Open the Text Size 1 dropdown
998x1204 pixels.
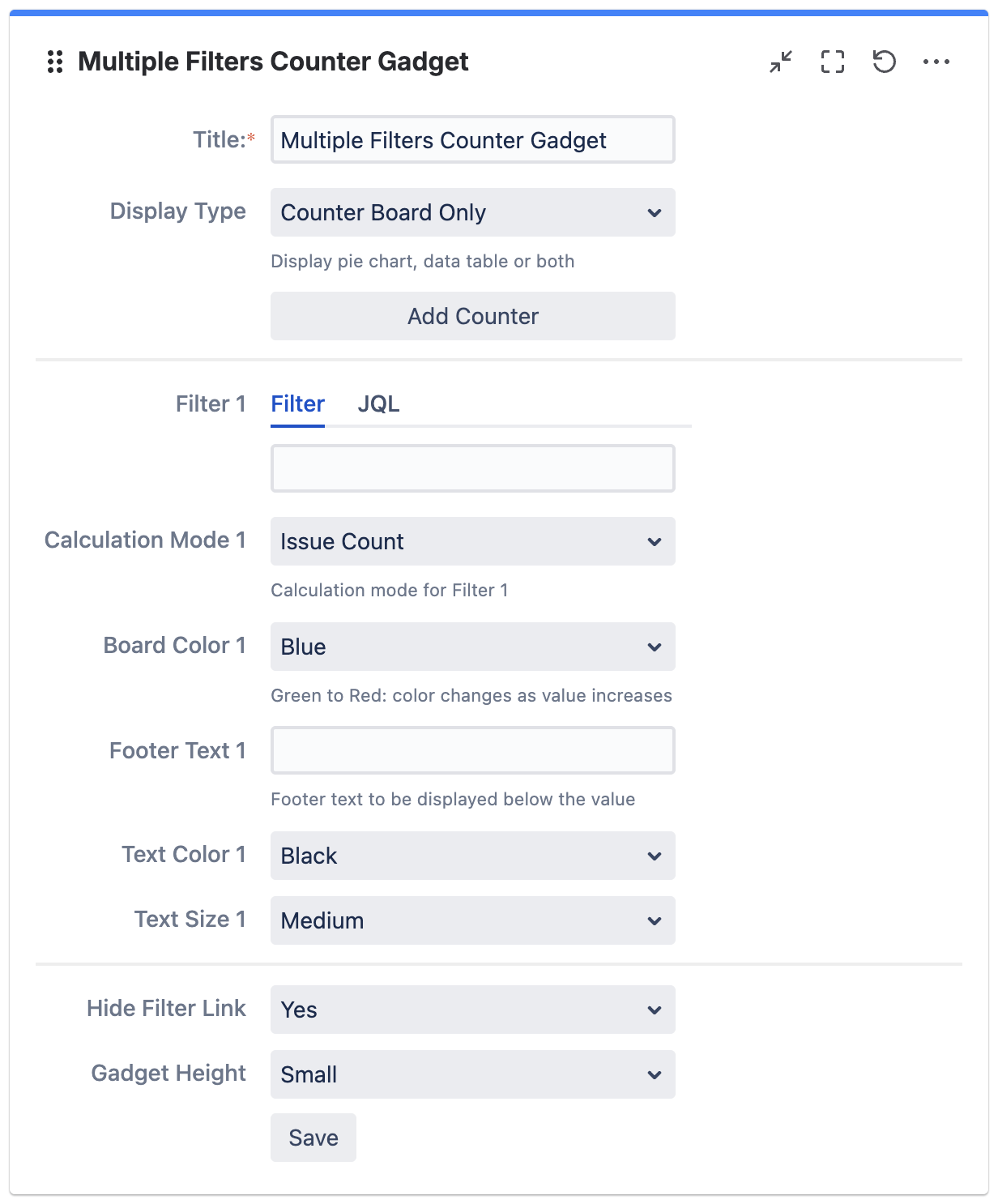472,920
